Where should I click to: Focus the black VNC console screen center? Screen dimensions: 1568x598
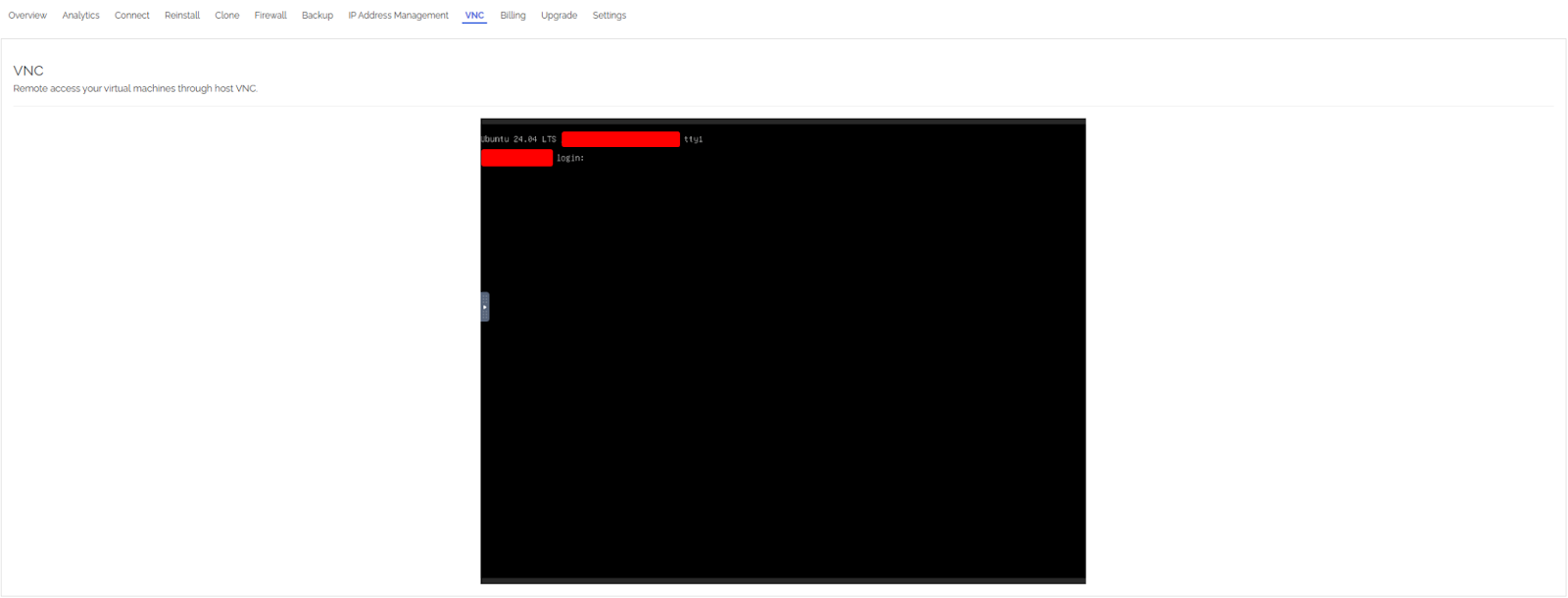click(x=783, y=353)
